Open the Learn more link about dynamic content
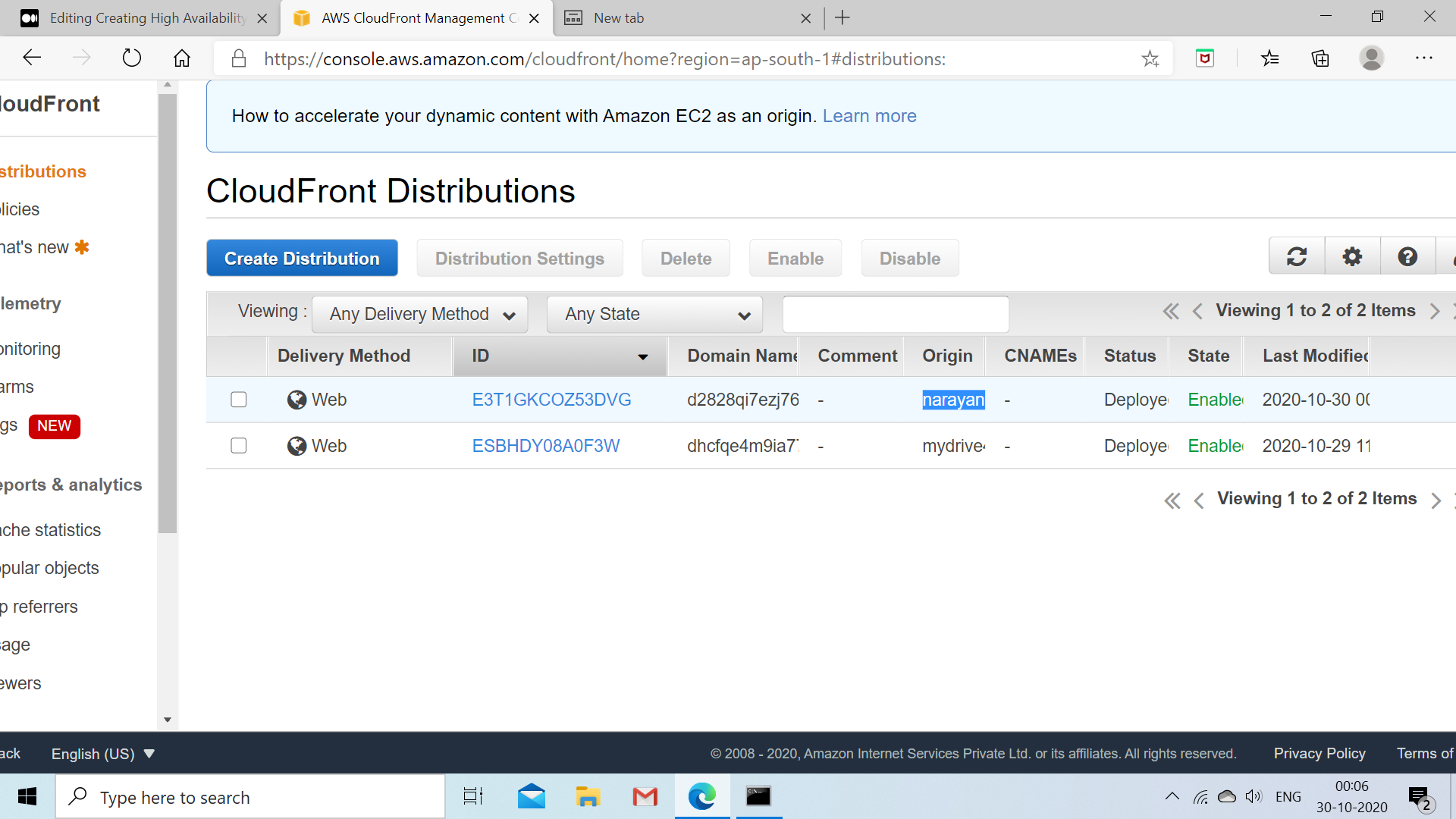The image size is (1456, 819). click(869, 115)
